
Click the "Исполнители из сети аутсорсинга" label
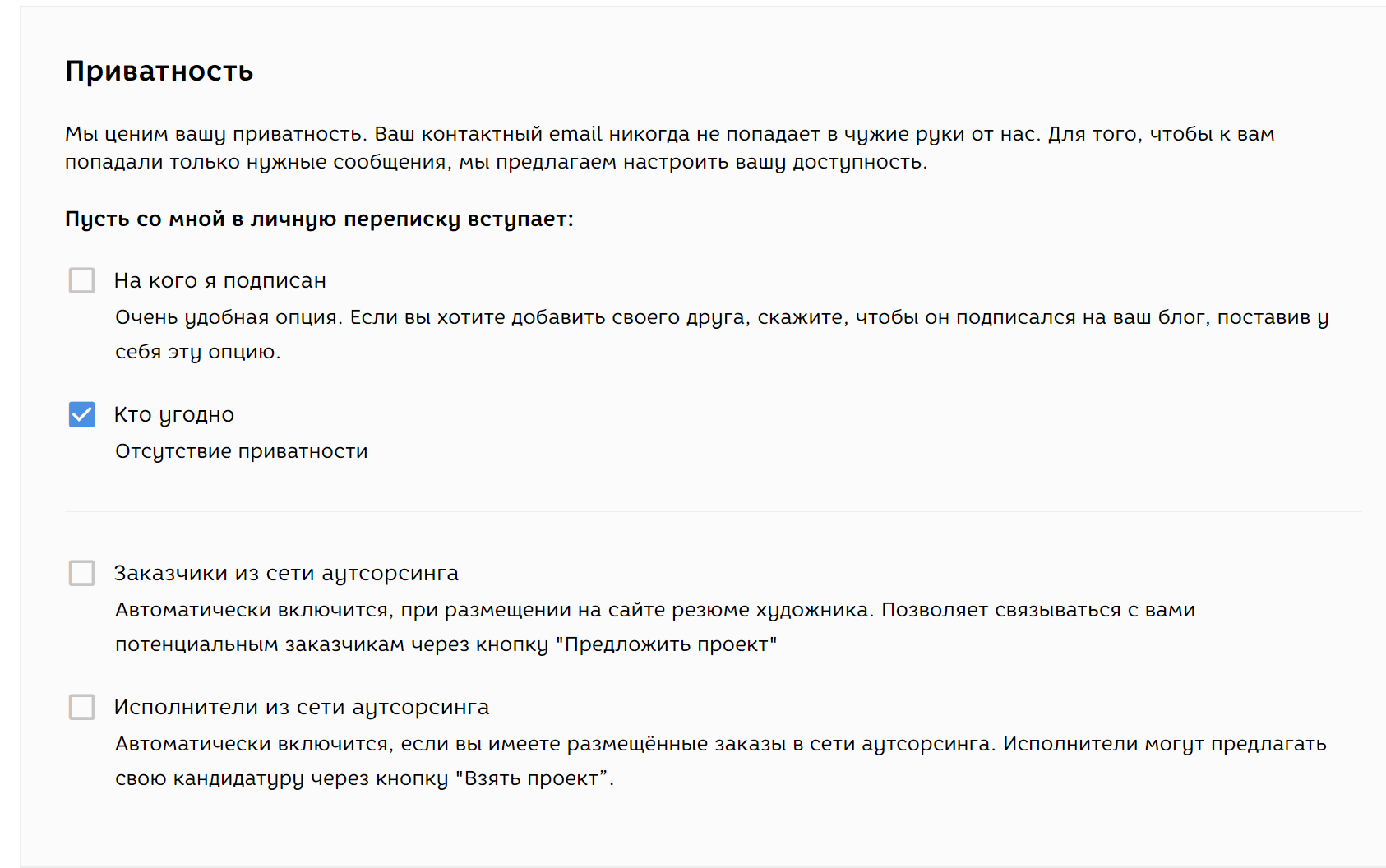click(301, 708)
